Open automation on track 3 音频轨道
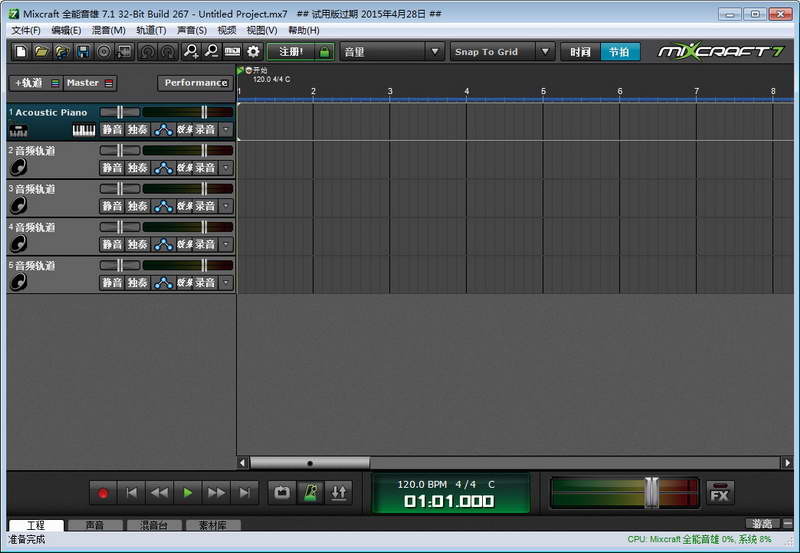 point(163,206)
